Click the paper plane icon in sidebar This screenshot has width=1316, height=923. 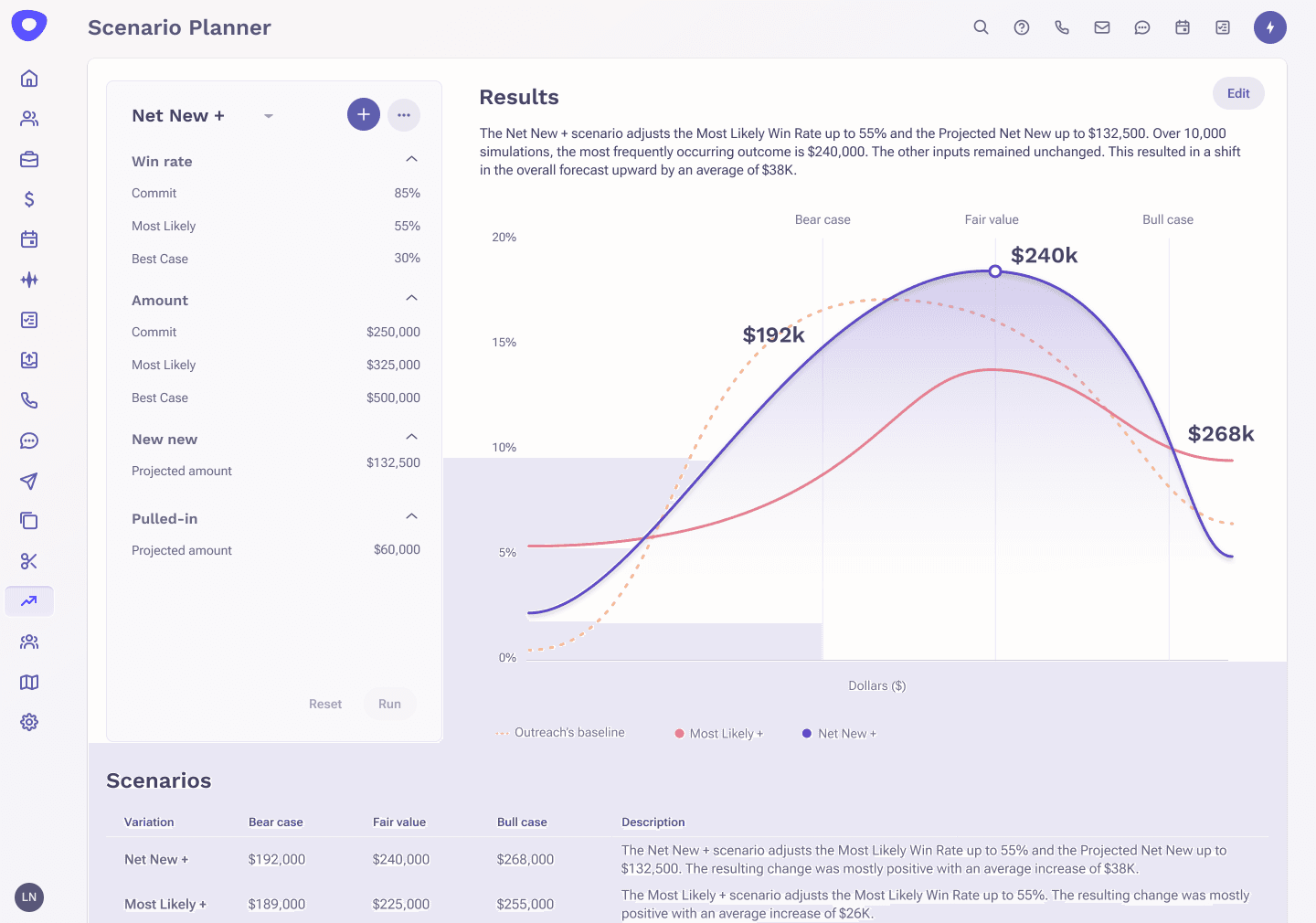click(29, 481)
